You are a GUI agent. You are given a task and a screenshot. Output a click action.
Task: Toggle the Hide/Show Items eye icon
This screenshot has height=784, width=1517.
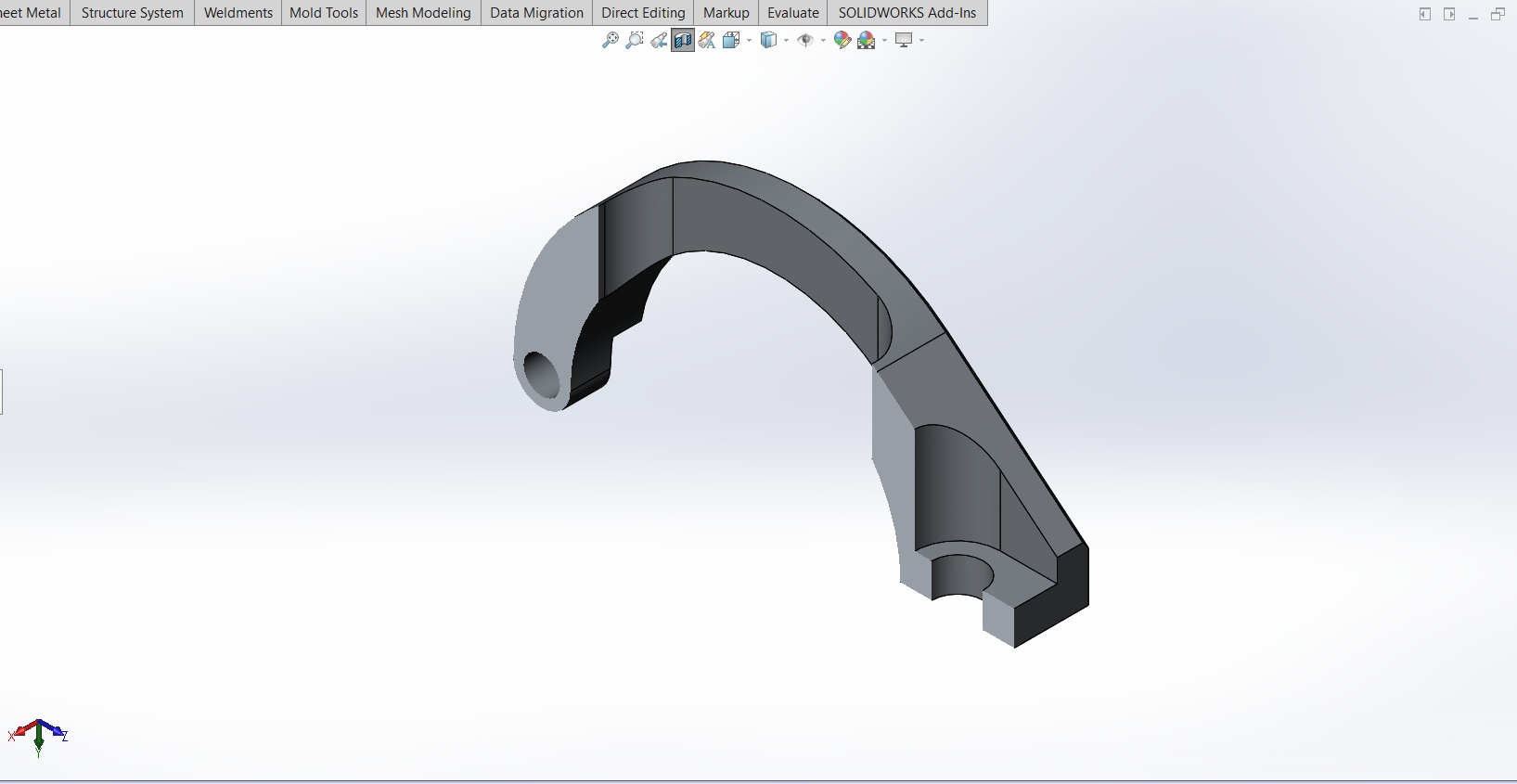point(805,40)
